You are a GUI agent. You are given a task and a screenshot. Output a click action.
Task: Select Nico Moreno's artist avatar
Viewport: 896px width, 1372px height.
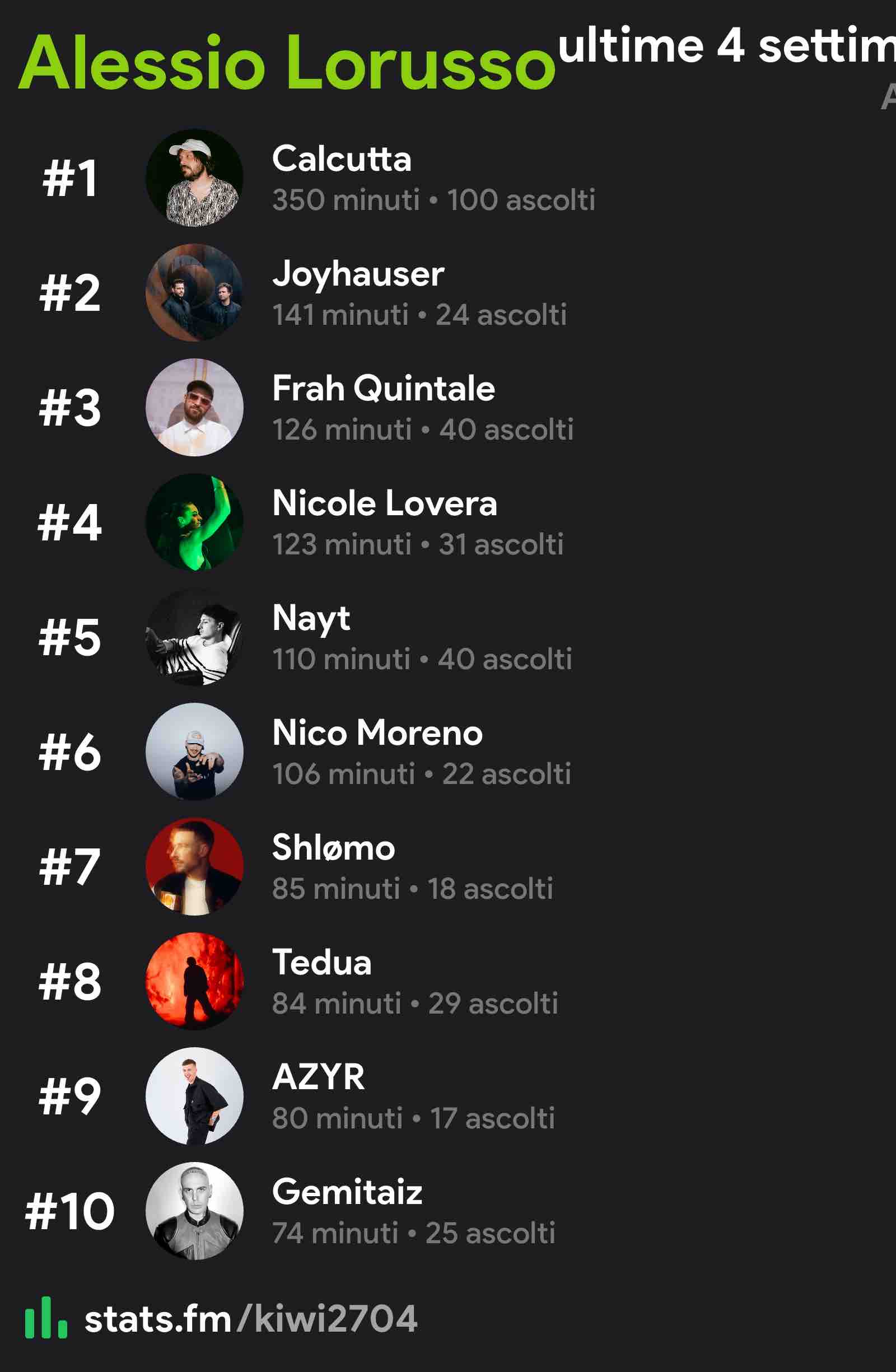coord(194,751)
